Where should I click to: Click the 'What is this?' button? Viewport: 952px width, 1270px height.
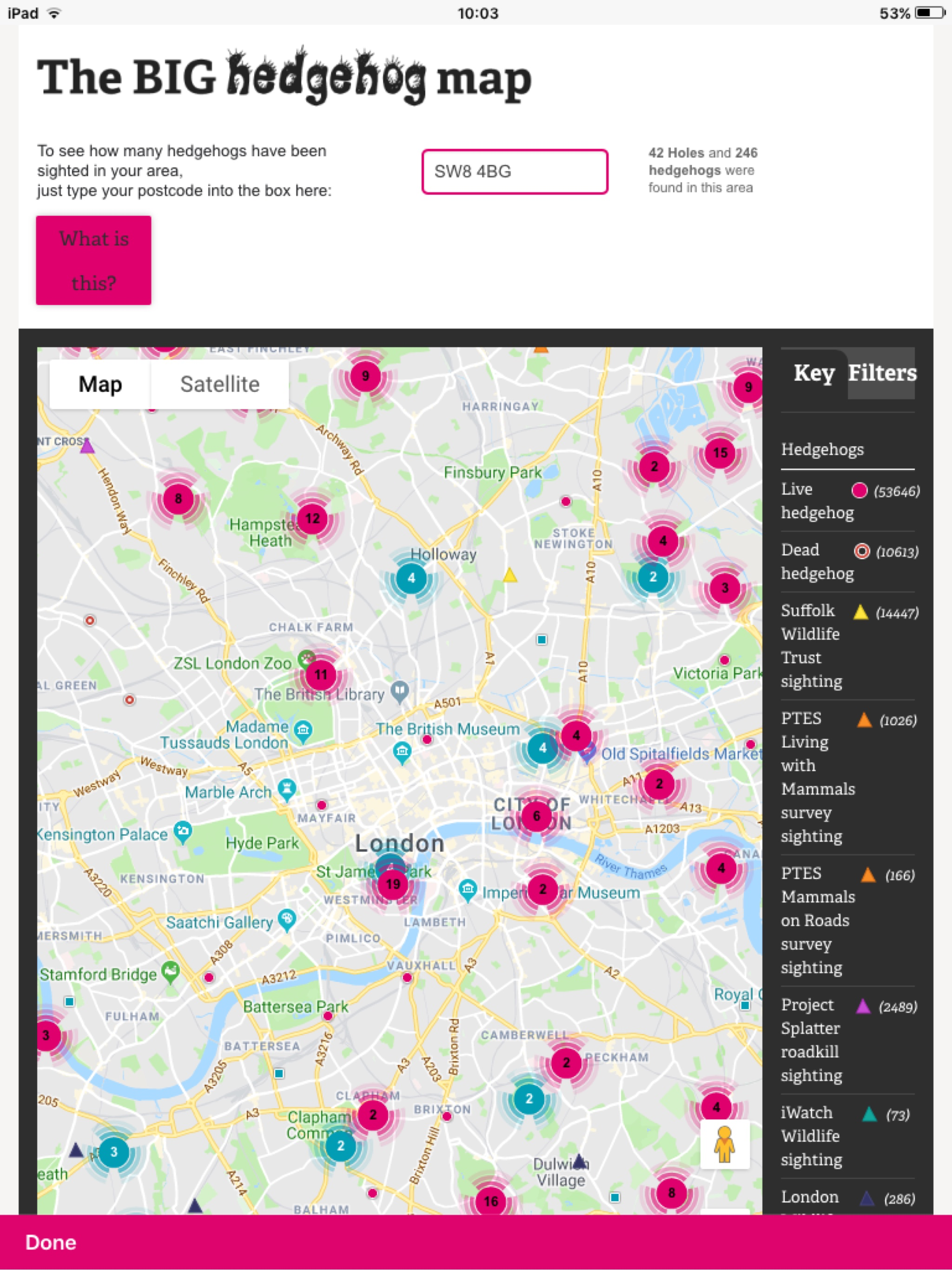pyautogui.click(x=93, y=260)
